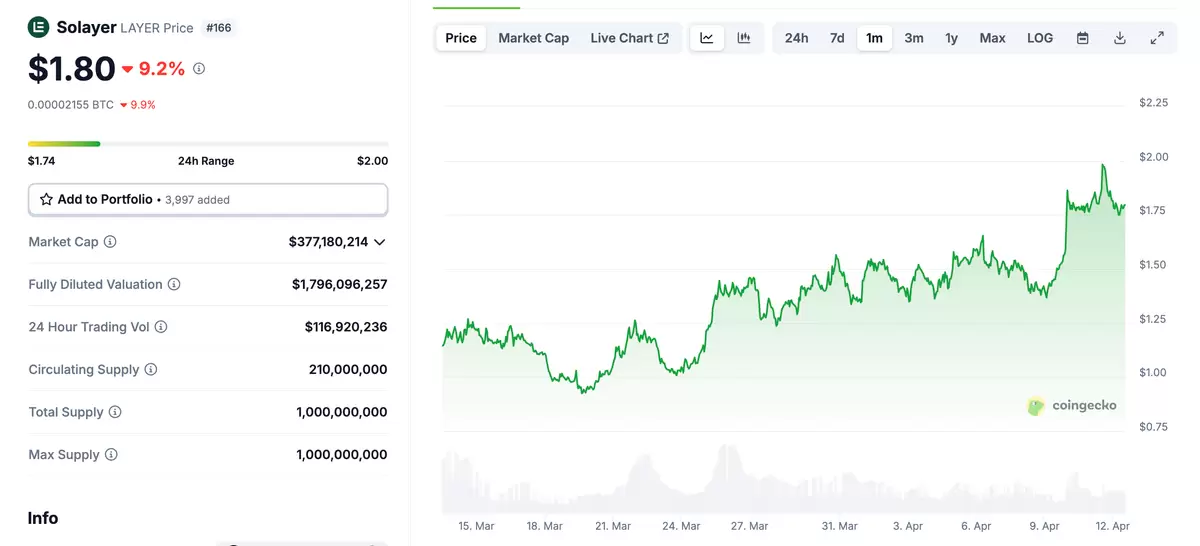Click the $1,796,096,257 valuation value
This screenshot has width=1200, height=546.
(x=340, y=284)
